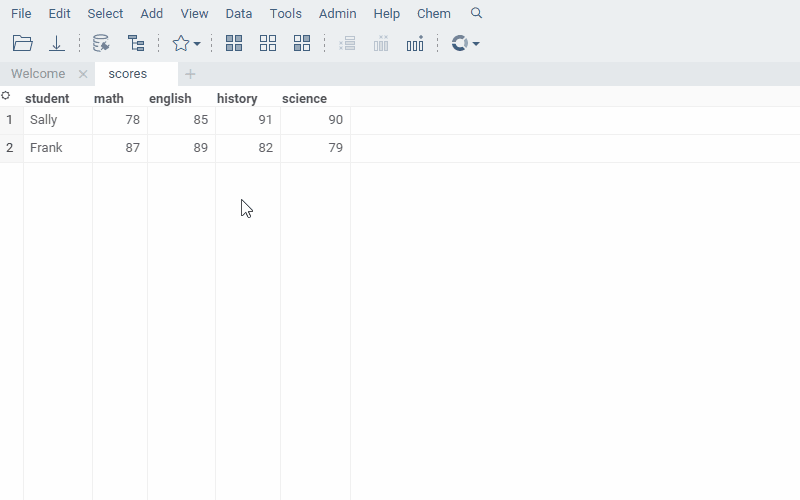Switch to the Welcome tab
This screenshot has height=500, width=800.
[x=38, y=74]
